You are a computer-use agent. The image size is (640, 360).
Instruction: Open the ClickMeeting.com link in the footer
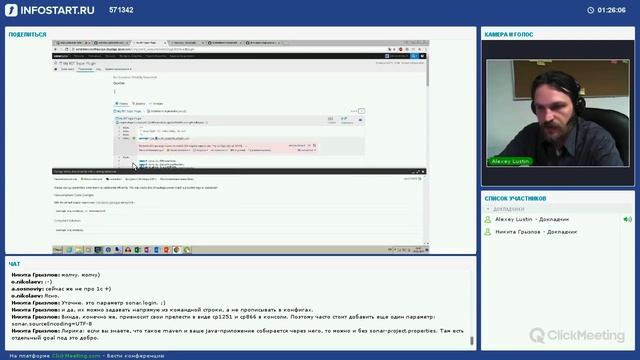[76, 356]
